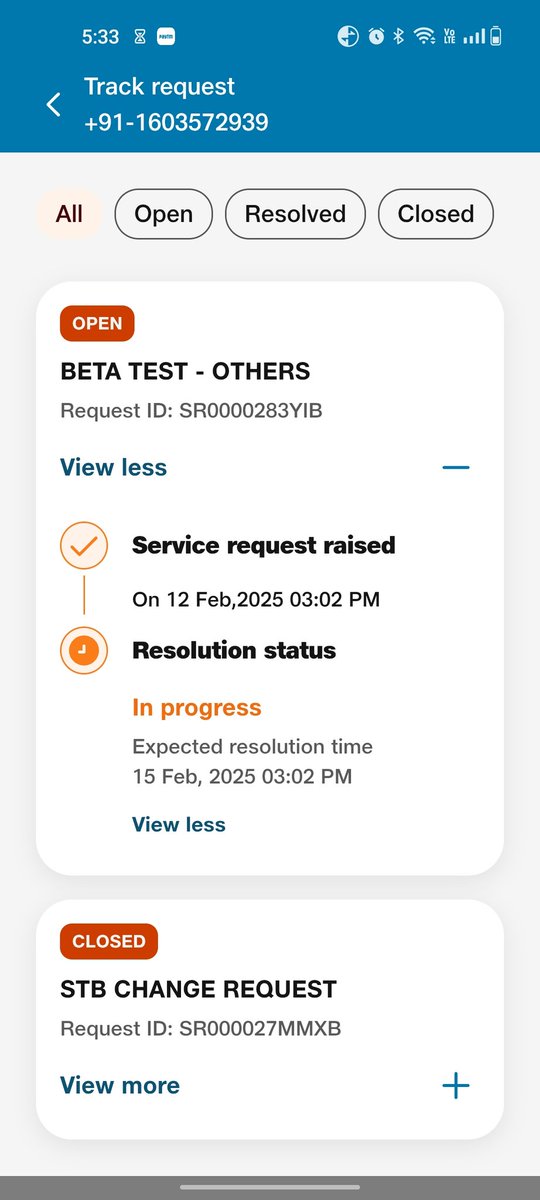This screenshot has height=1200, width=540.
Task: Select the All filter chip
Action: 69,214
